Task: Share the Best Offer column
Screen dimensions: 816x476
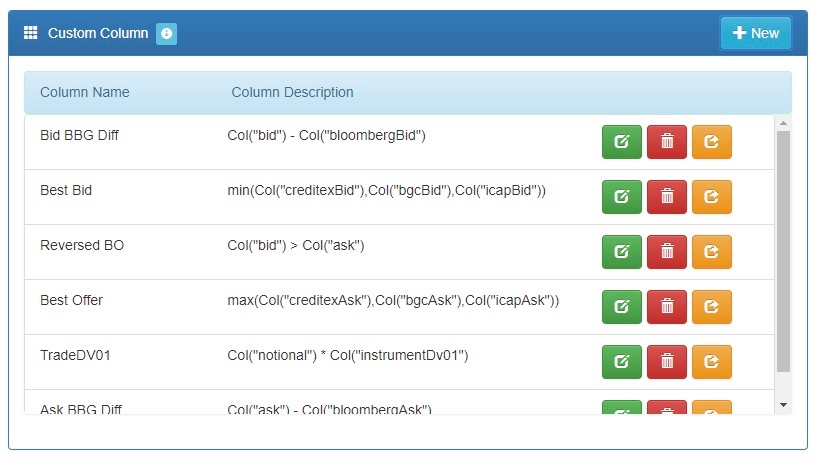Action: click(x=711, y=307)
